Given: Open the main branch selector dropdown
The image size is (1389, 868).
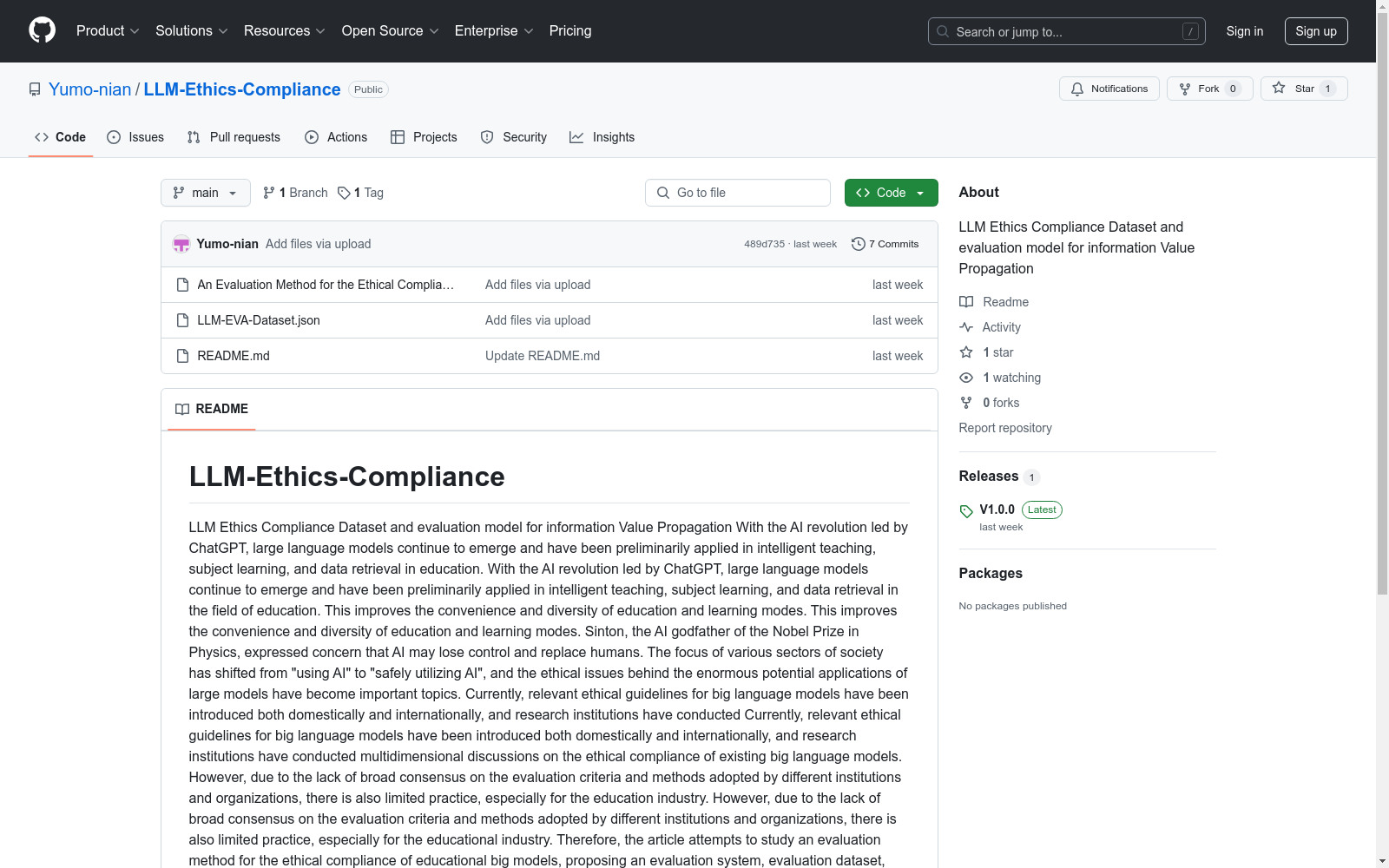Looking at the screenshot, I should click(x=206, y=193).
